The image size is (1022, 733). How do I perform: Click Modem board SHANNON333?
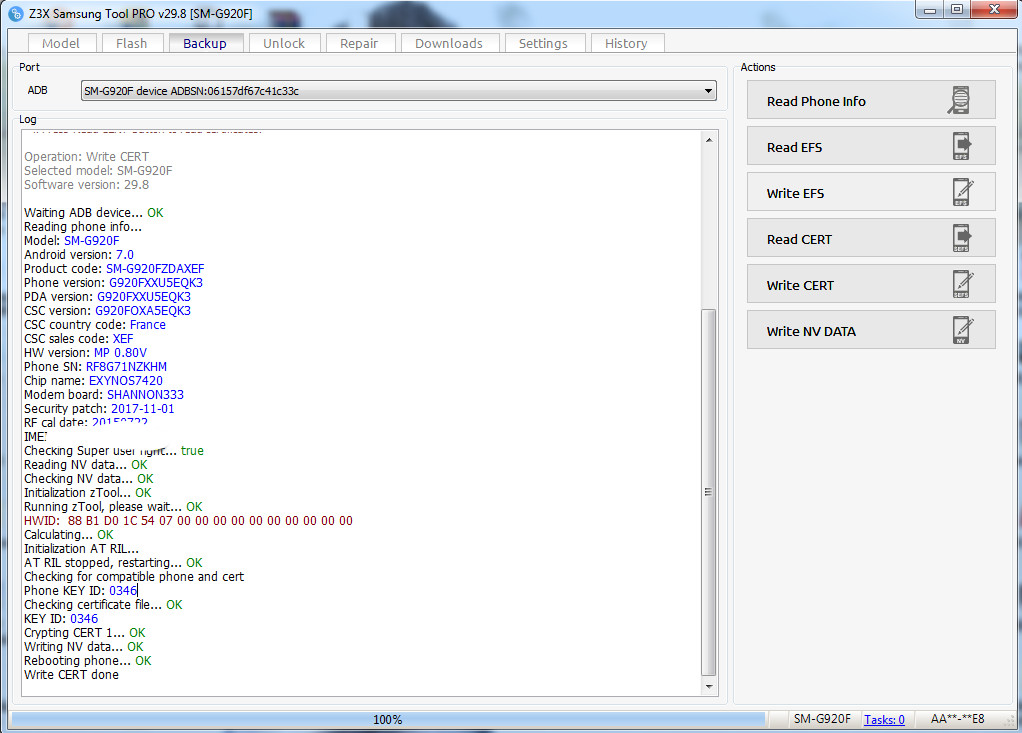(x=145, y=394)
